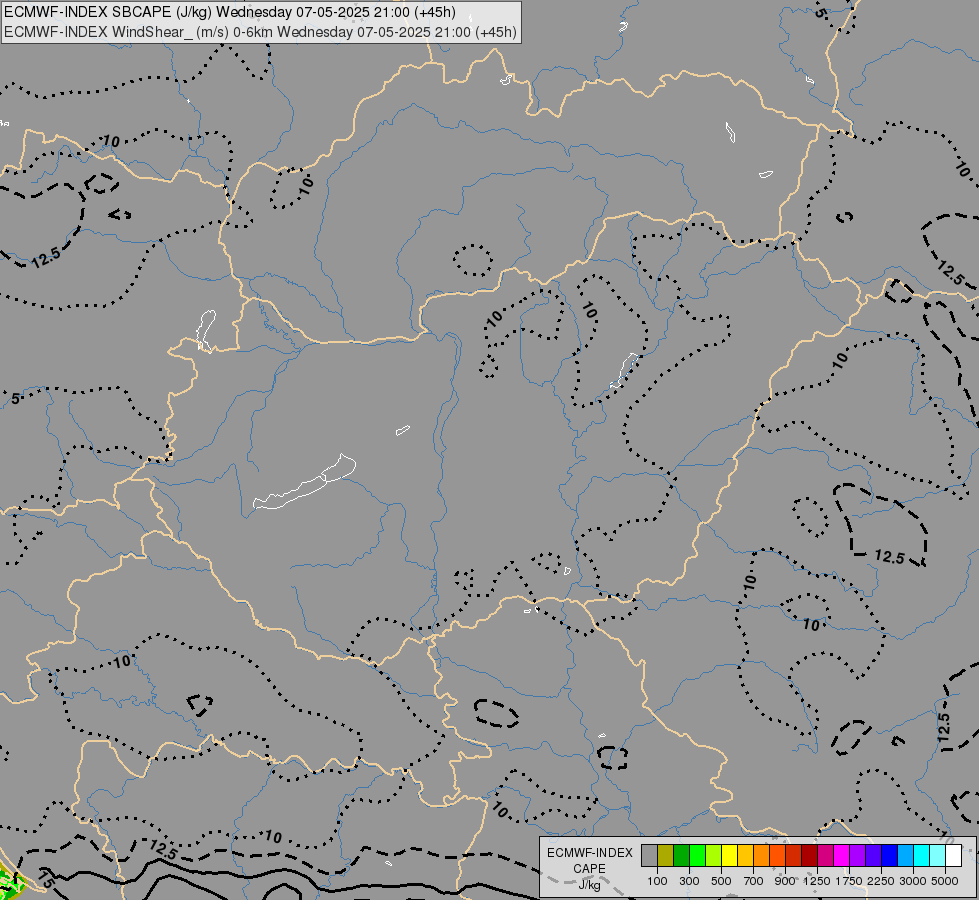Click the 500 legend value
This screenshot has width=979, height=900.
pyautogui.click(x=721, y=881)
